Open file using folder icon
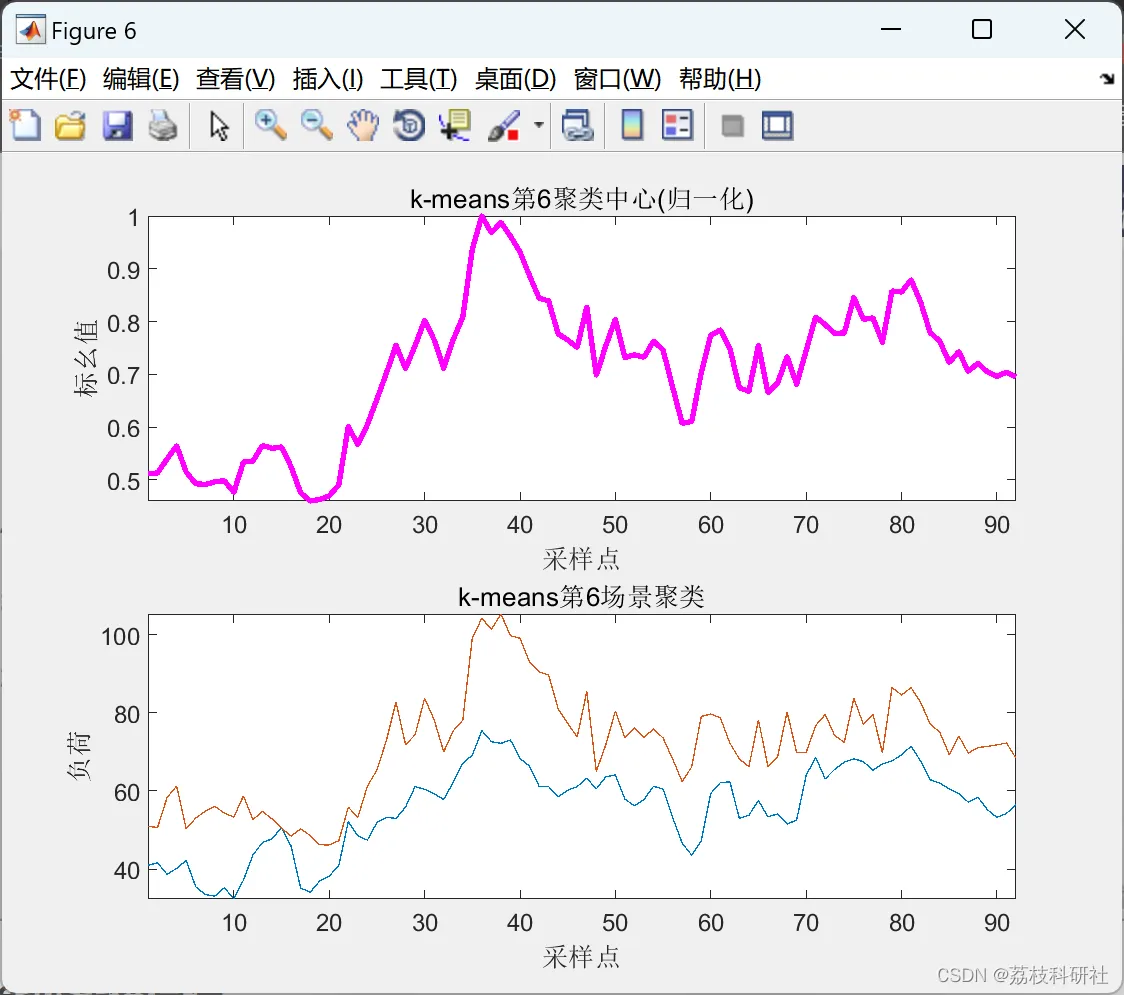This screenshot has width=1124, height=995. pyautogui.click(x=70, y=125)
